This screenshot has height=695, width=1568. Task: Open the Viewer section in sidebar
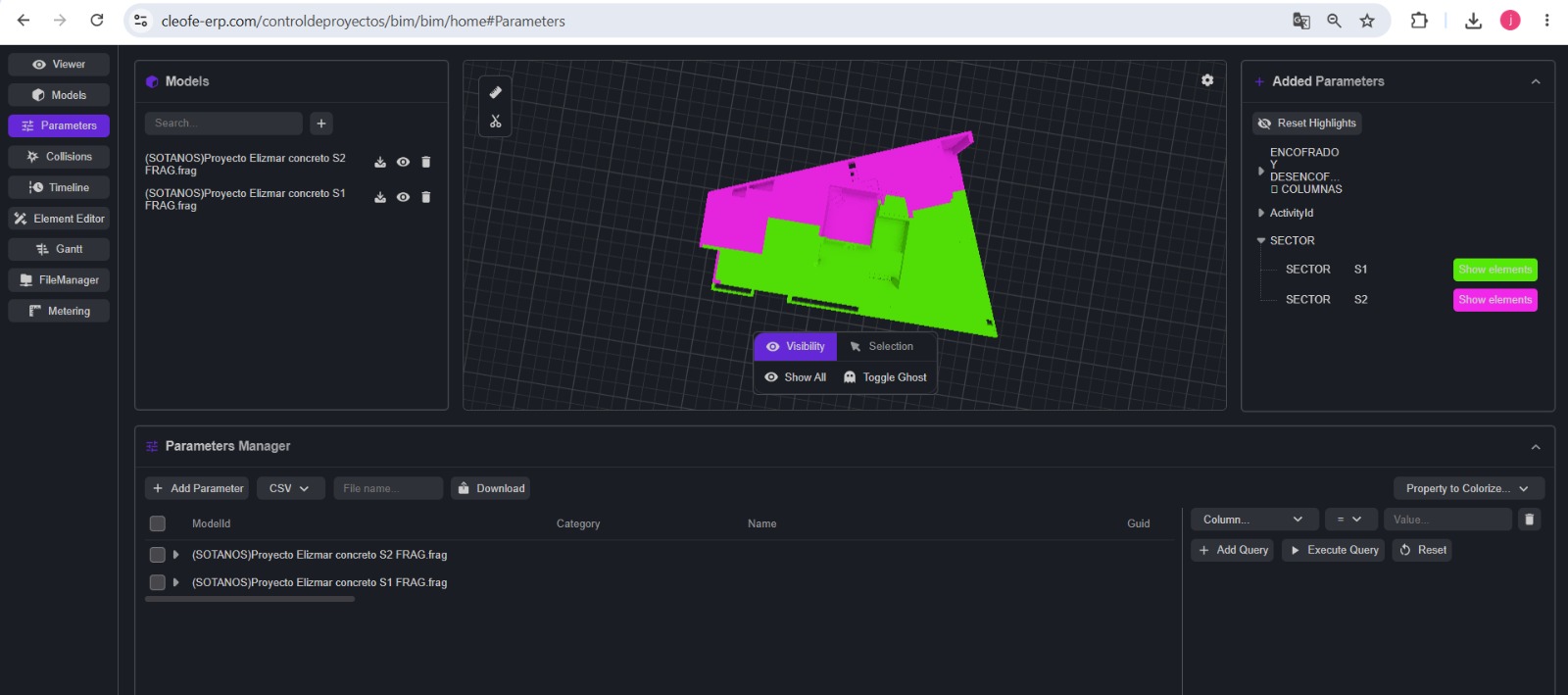click(59, 65)
